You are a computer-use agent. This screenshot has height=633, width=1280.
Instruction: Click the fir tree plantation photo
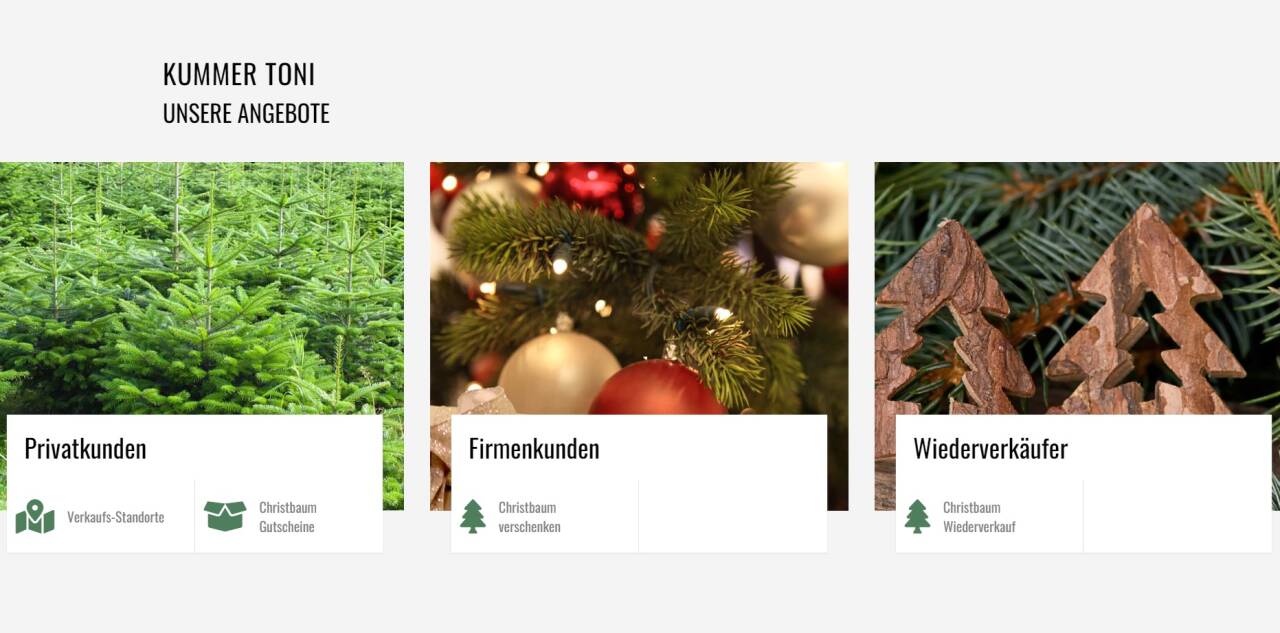coord(202,288)
